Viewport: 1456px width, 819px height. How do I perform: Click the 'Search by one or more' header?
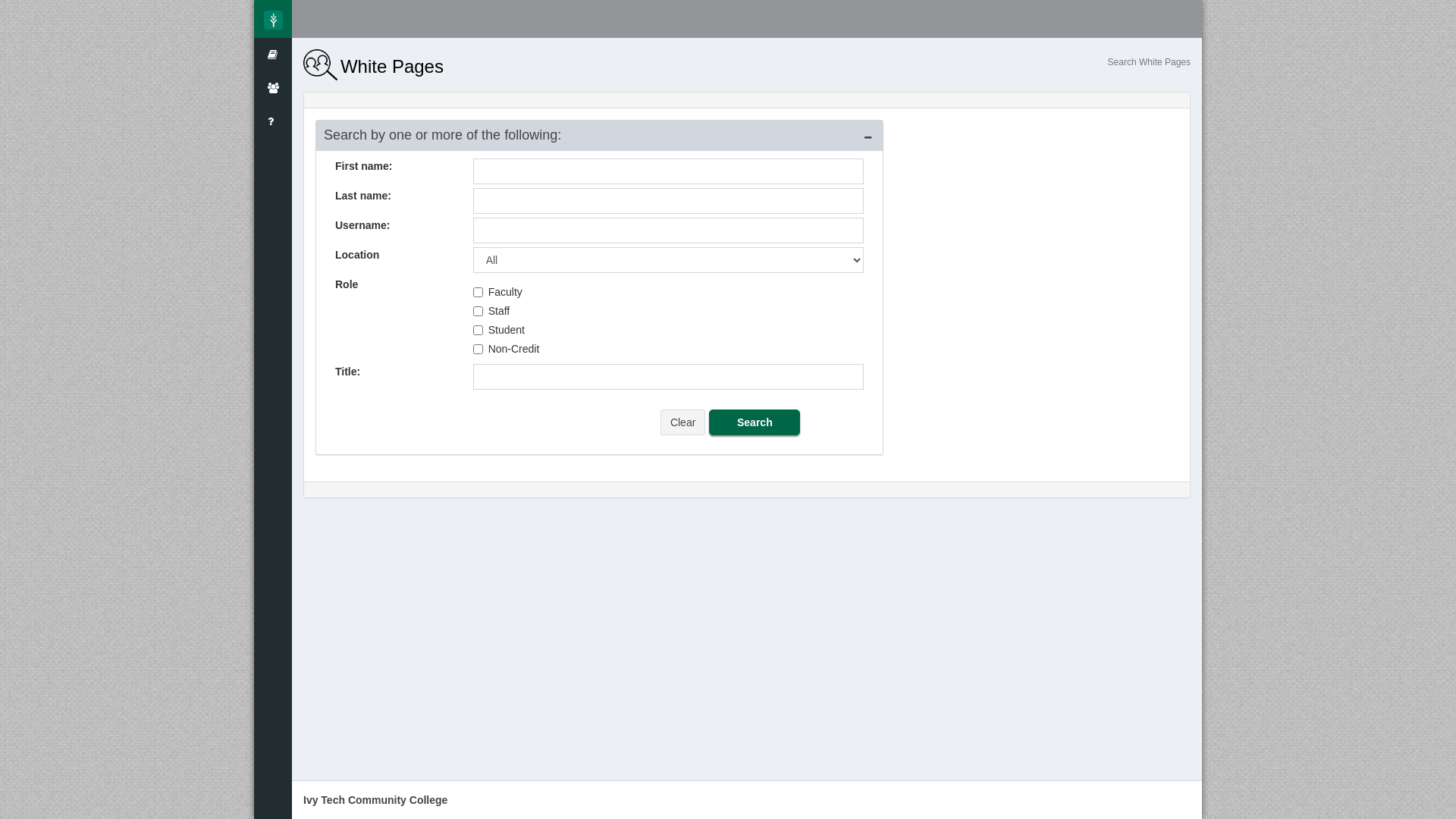tap(443, 135)
